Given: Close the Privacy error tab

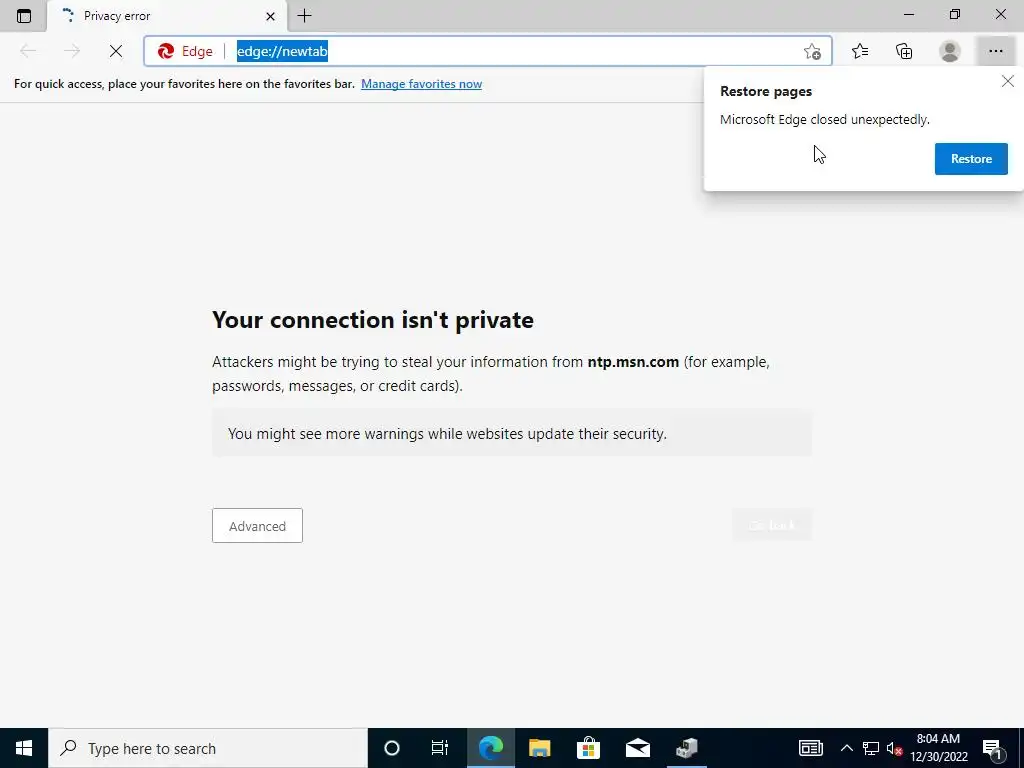Looking at the screenshot, I should coord(270,16).
